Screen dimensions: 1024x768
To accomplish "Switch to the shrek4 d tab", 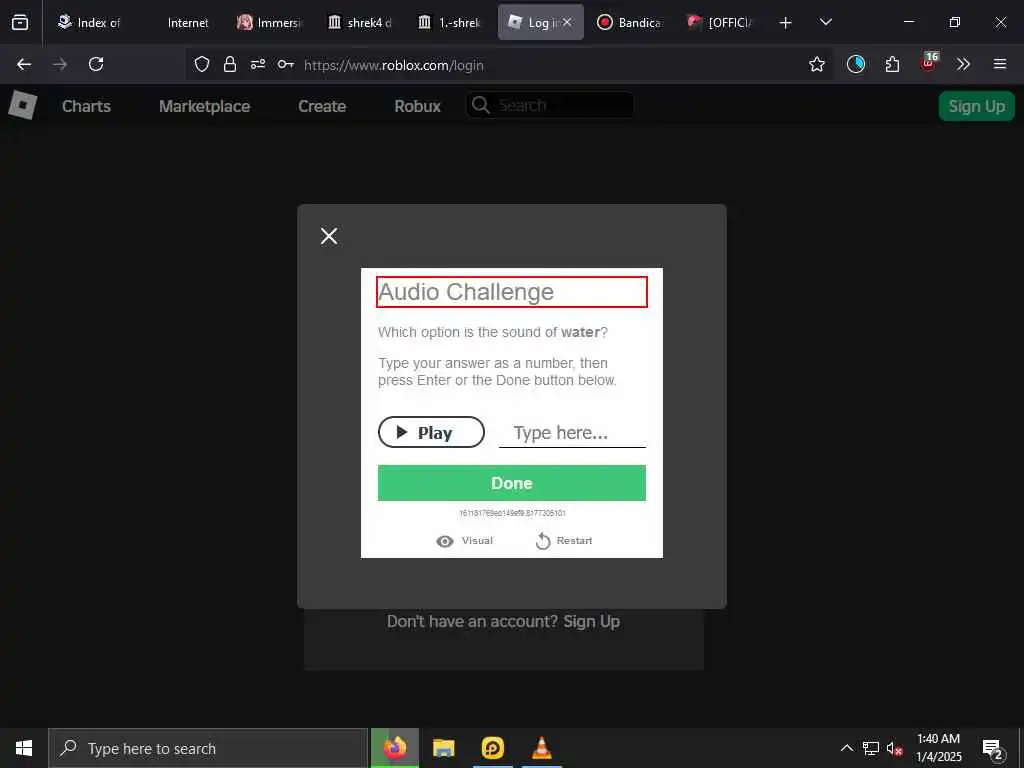I will pyautogui.click(x=359, y=22).
